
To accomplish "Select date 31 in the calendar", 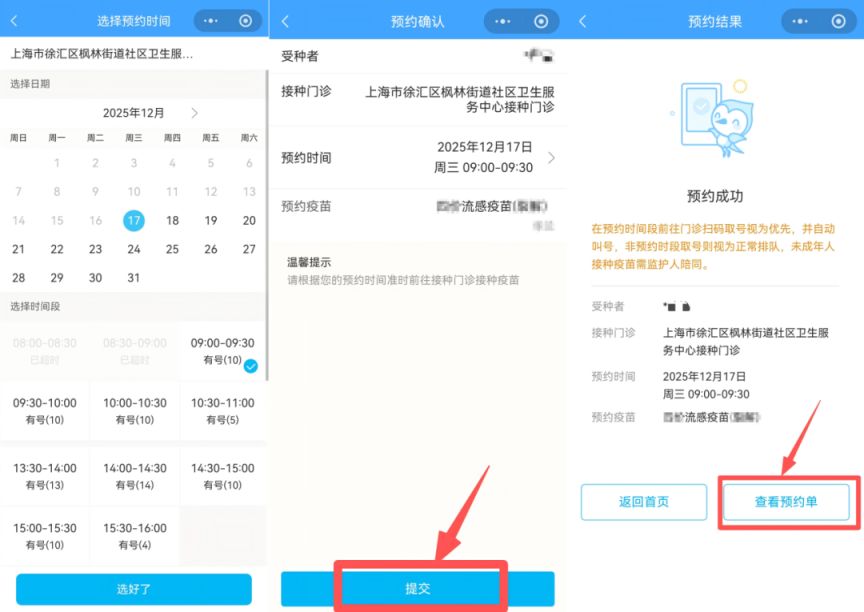I will click(134, 278).
